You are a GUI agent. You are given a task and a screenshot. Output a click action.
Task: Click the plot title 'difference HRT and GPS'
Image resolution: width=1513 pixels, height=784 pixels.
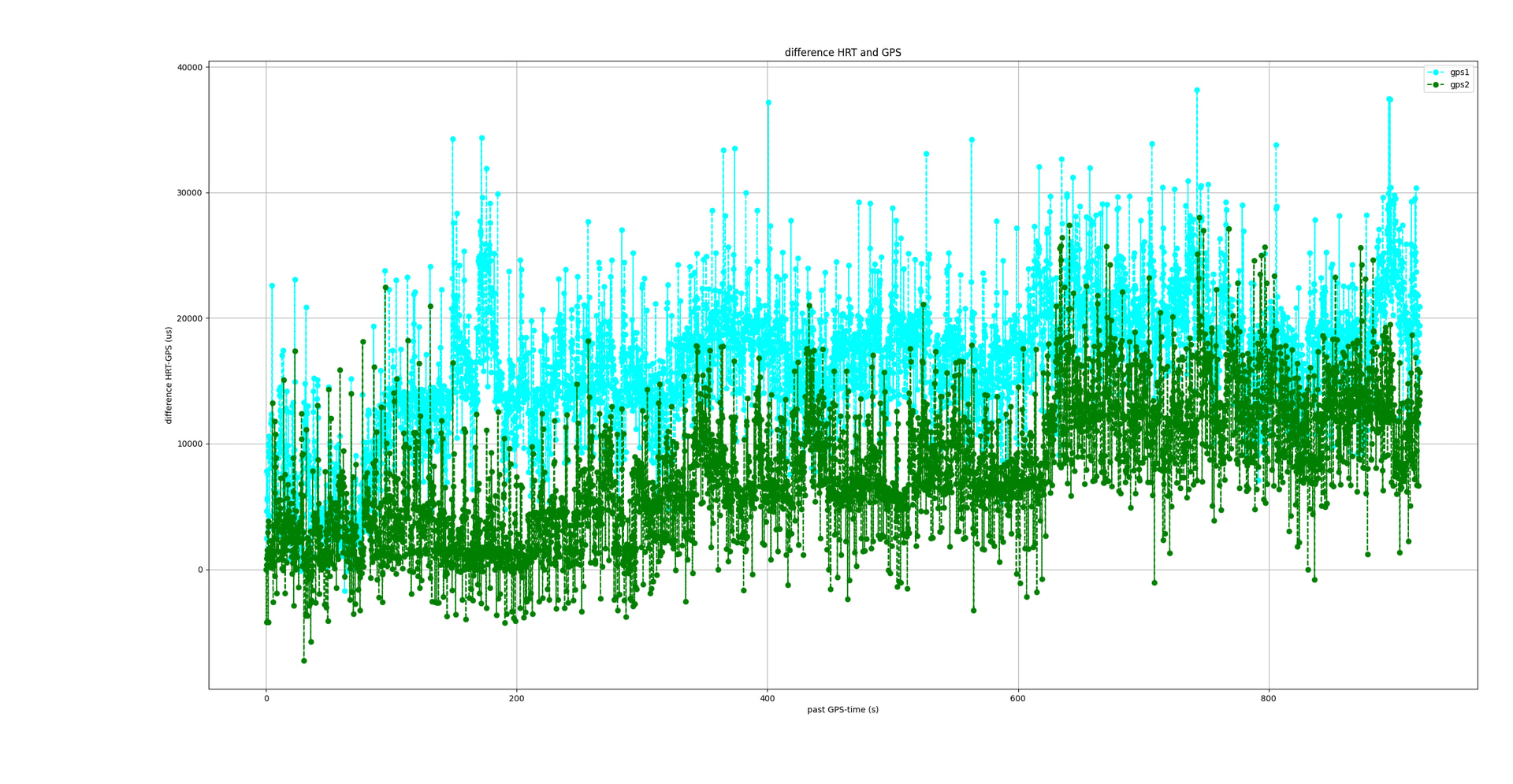(842, 53)
